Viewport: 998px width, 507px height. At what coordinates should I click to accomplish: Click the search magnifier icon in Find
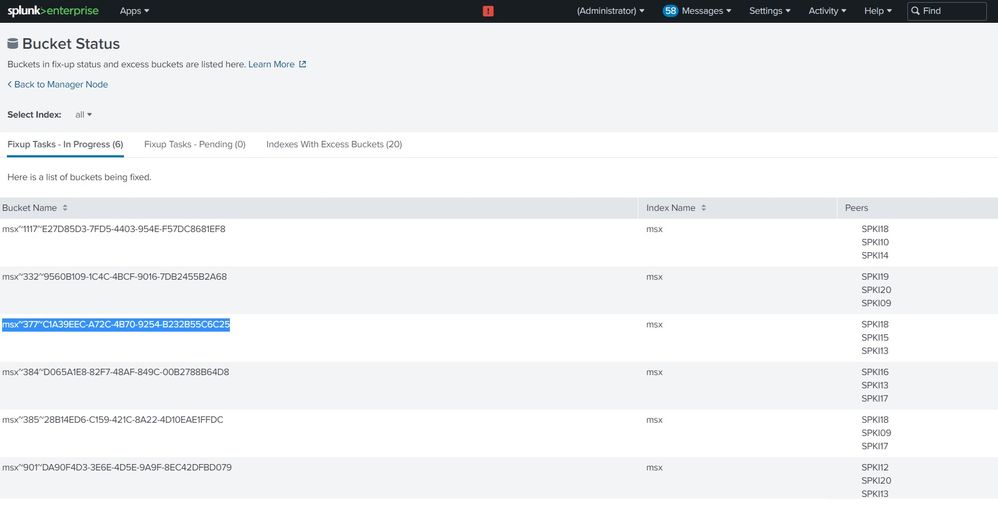coord(915,11)
